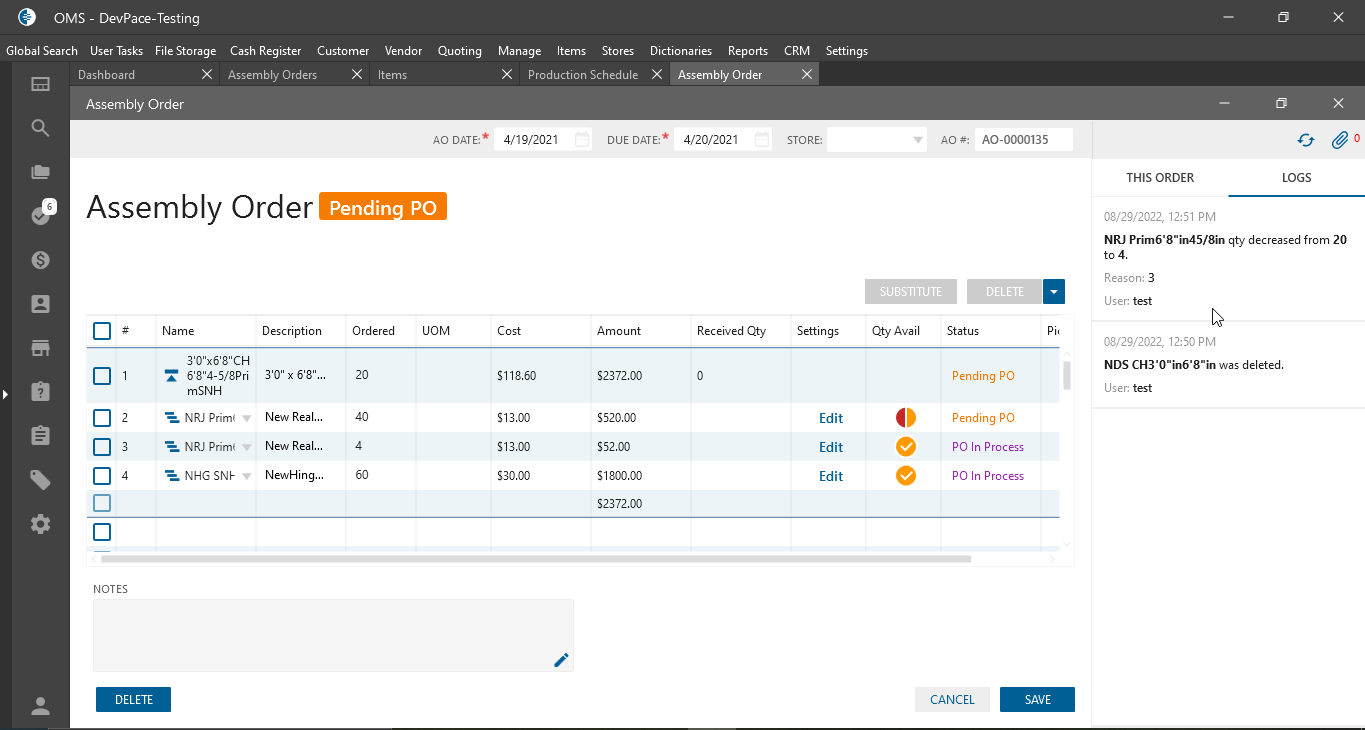
Task: Select the checkbox for row 4
Action: [x=102, y=476]
